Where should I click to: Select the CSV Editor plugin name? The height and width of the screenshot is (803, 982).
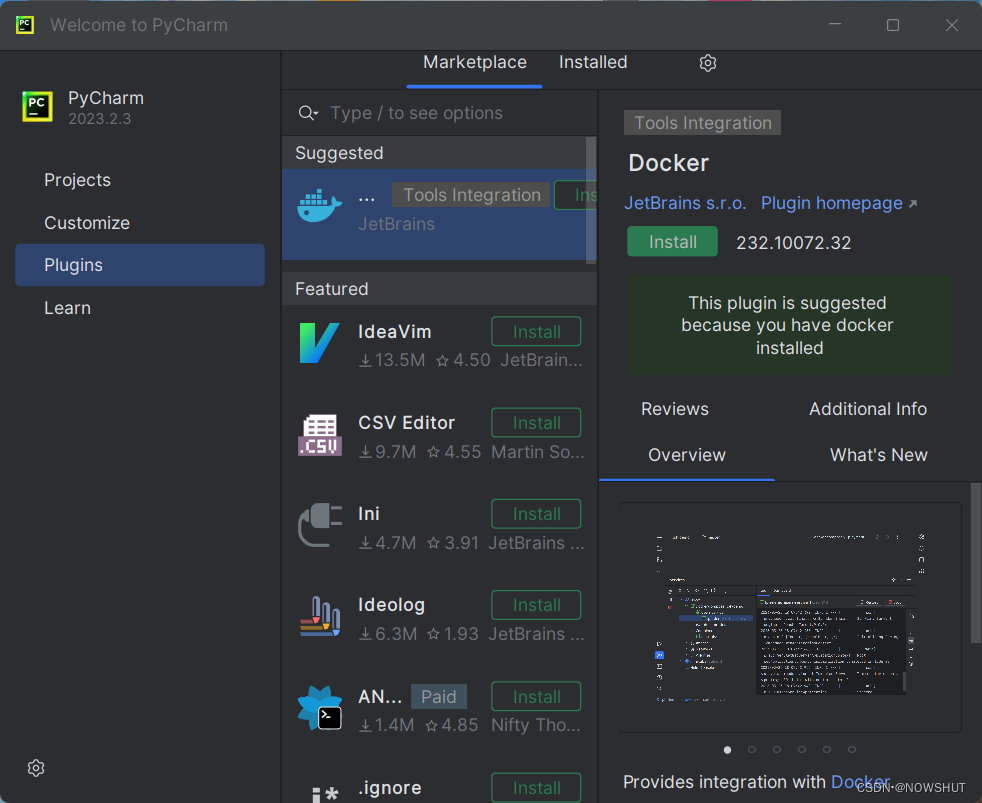(x=406, y=423)
